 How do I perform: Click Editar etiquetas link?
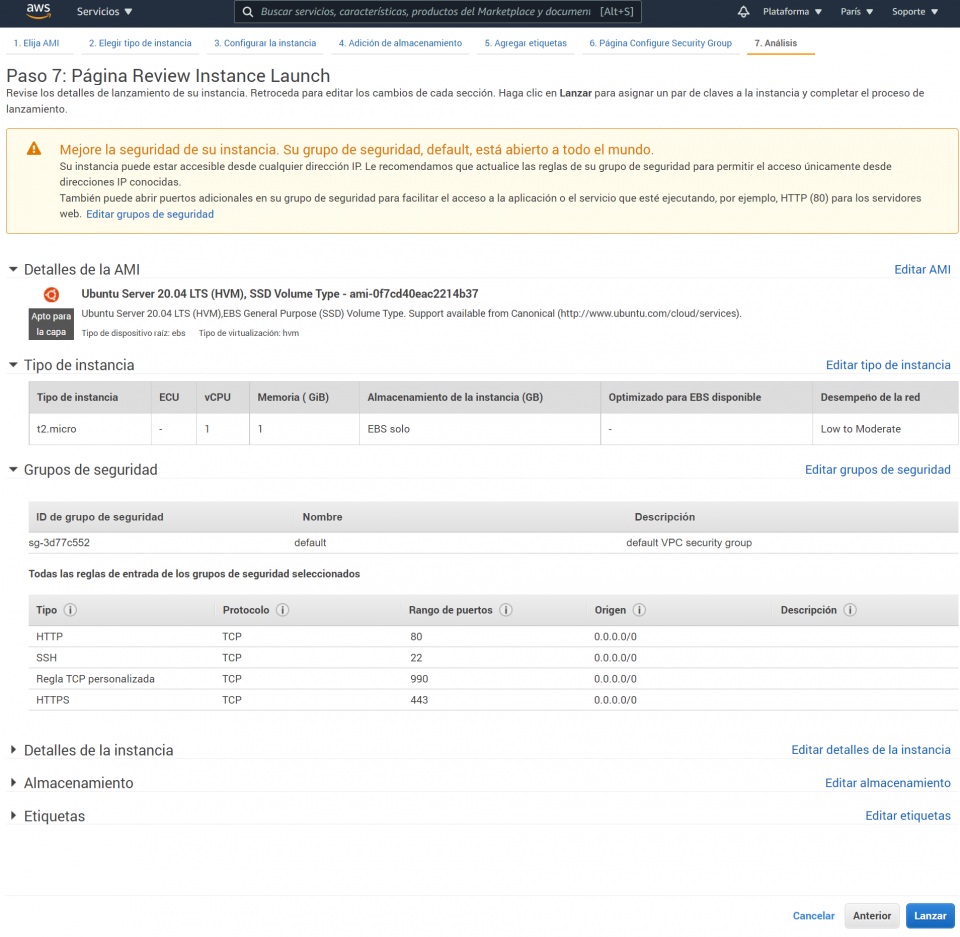pos(908,816)
